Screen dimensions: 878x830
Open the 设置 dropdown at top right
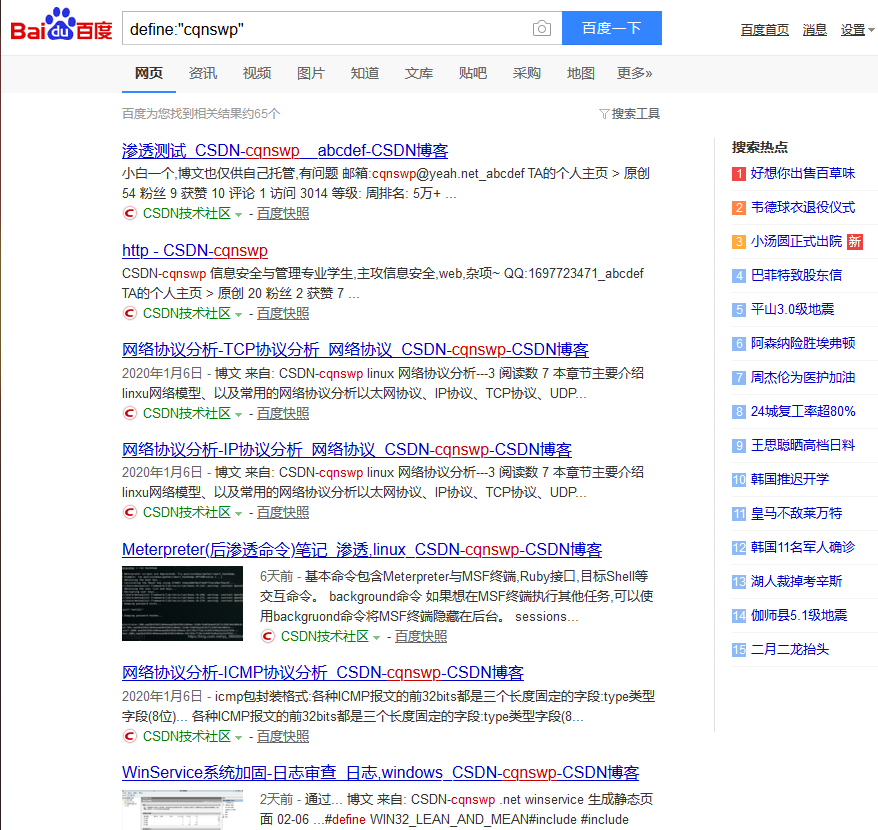tap(853, 29)
